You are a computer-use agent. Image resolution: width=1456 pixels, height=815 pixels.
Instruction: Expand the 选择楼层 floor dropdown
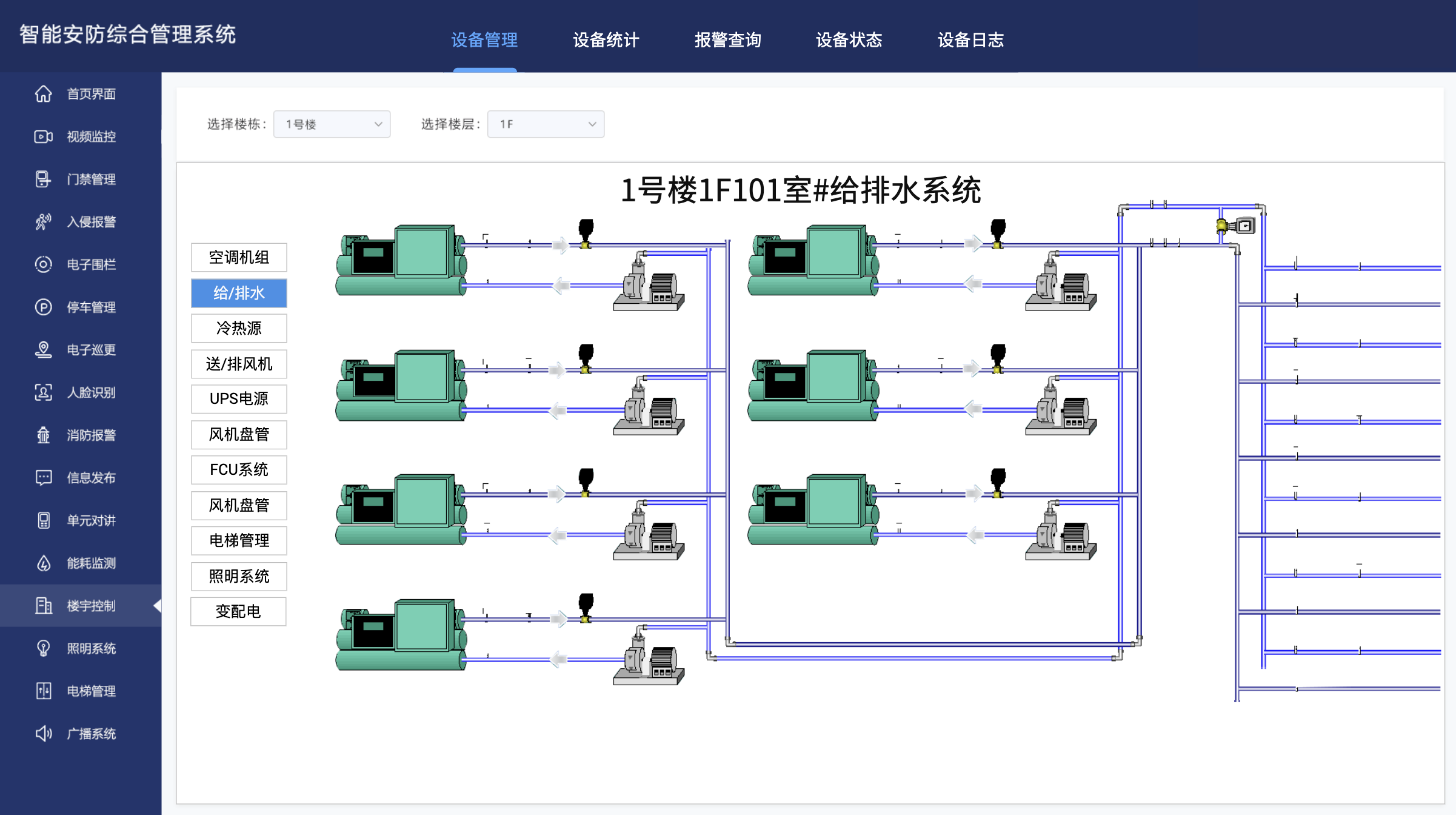tap(546, 124)
